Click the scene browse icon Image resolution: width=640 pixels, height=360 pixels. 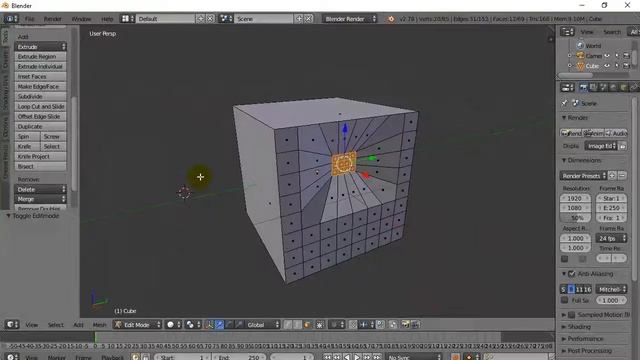(226, 19)
